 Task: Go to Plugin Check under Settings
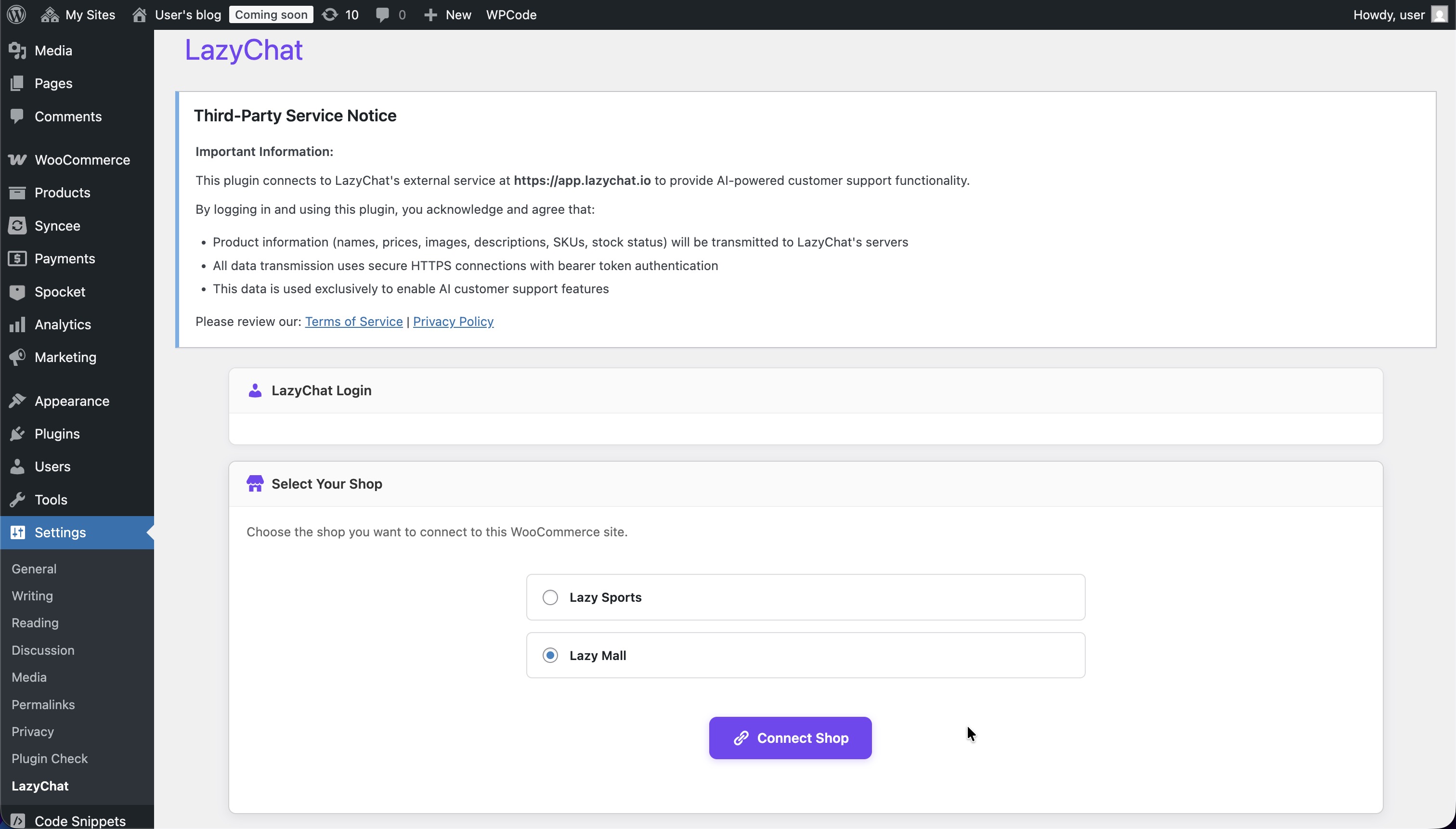coord(50,758)
